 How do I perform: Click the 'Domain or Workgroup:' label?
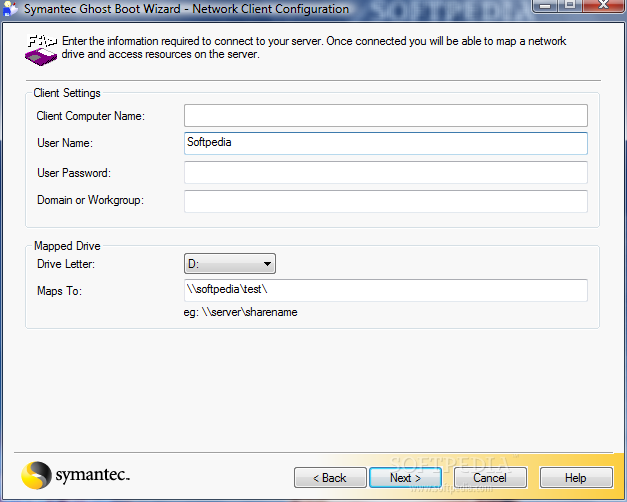90,200
